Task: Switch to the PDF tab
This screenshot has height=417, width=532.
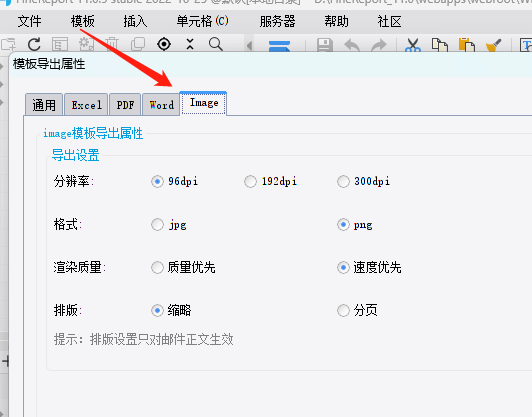Action: click(125, 105)
